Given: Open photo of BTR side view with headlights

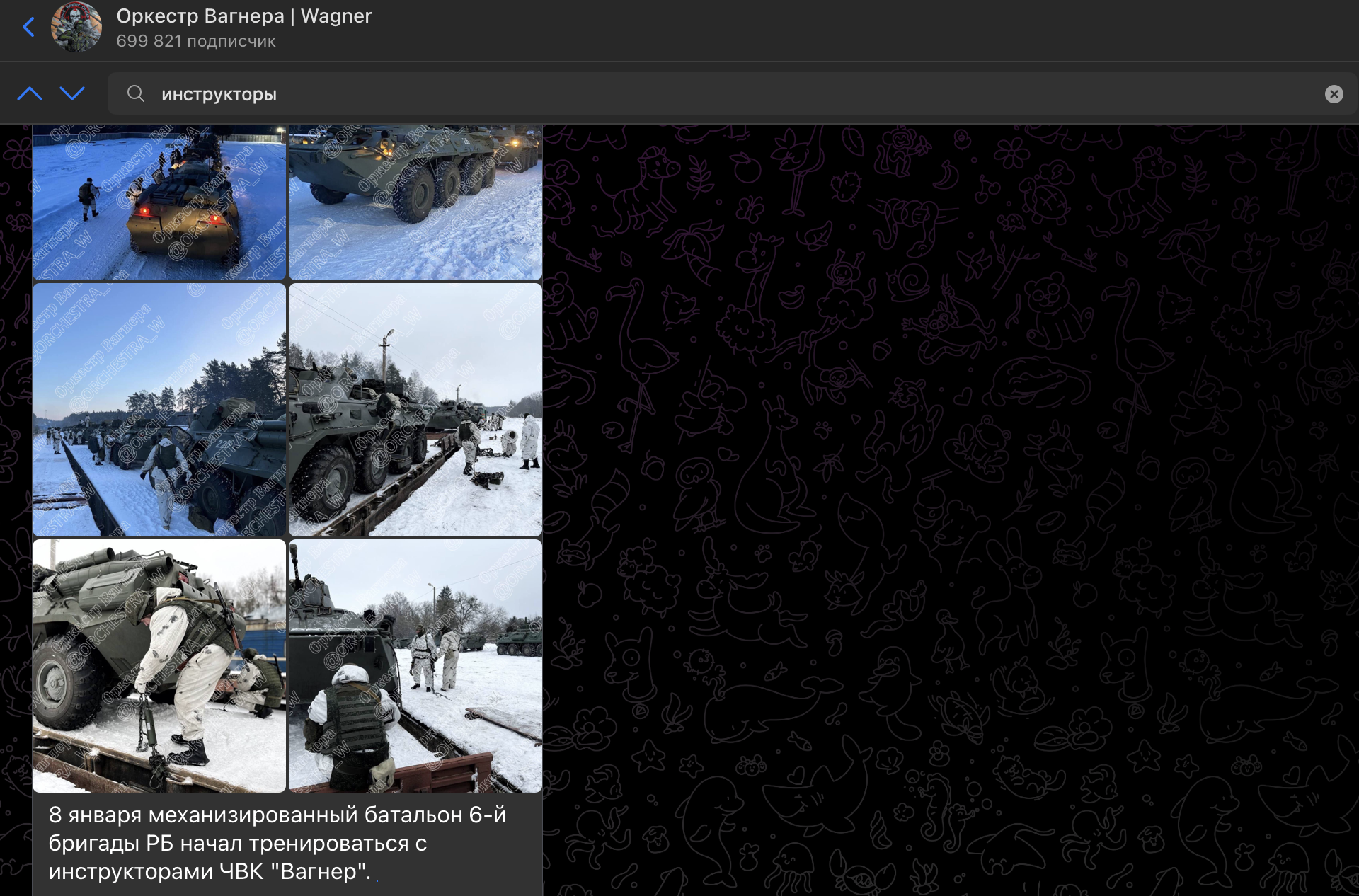Looking at the screenshot, I should click(415, 202).
